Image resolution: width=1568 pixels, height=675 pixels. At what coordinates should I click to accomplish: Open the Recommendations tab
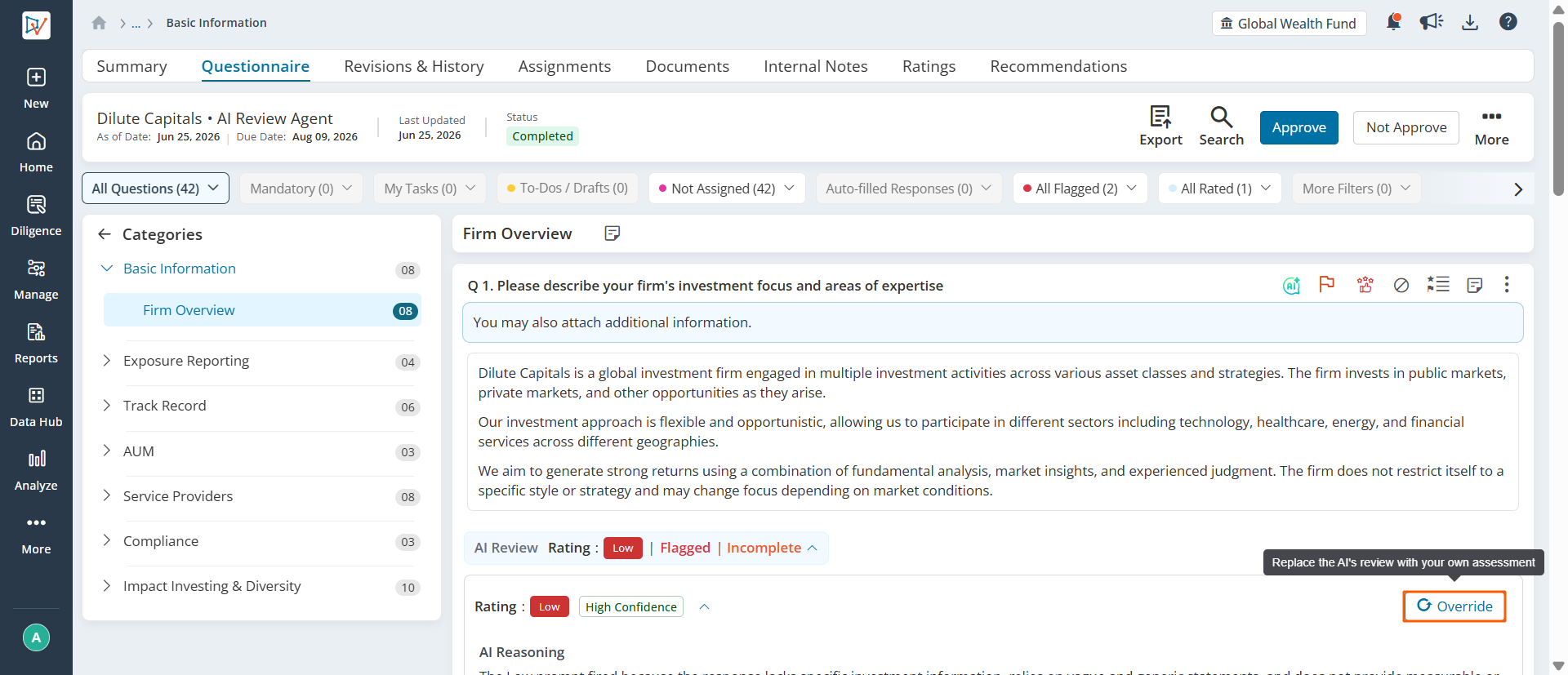coord(1058,66)
